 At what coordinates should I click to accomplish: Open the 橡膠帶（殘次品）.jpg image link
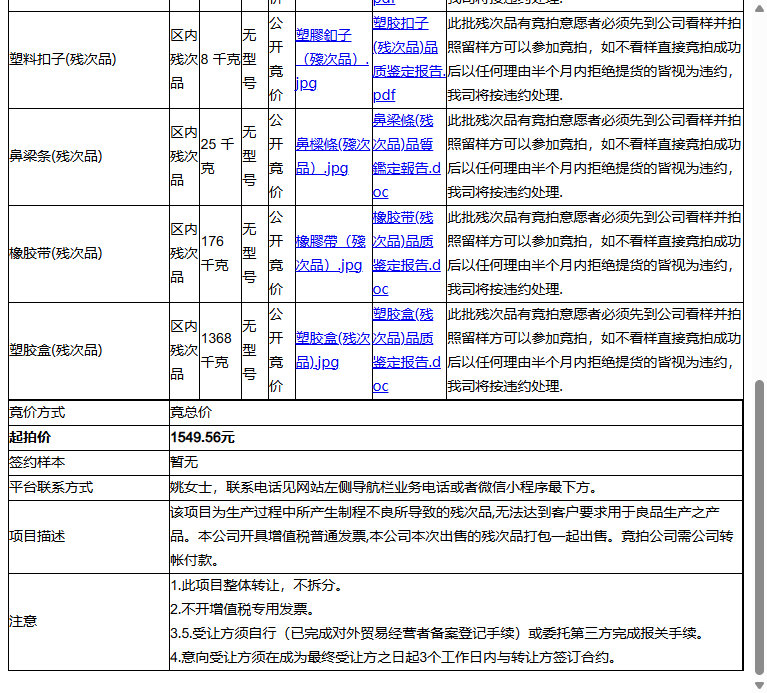pos(330,253)
